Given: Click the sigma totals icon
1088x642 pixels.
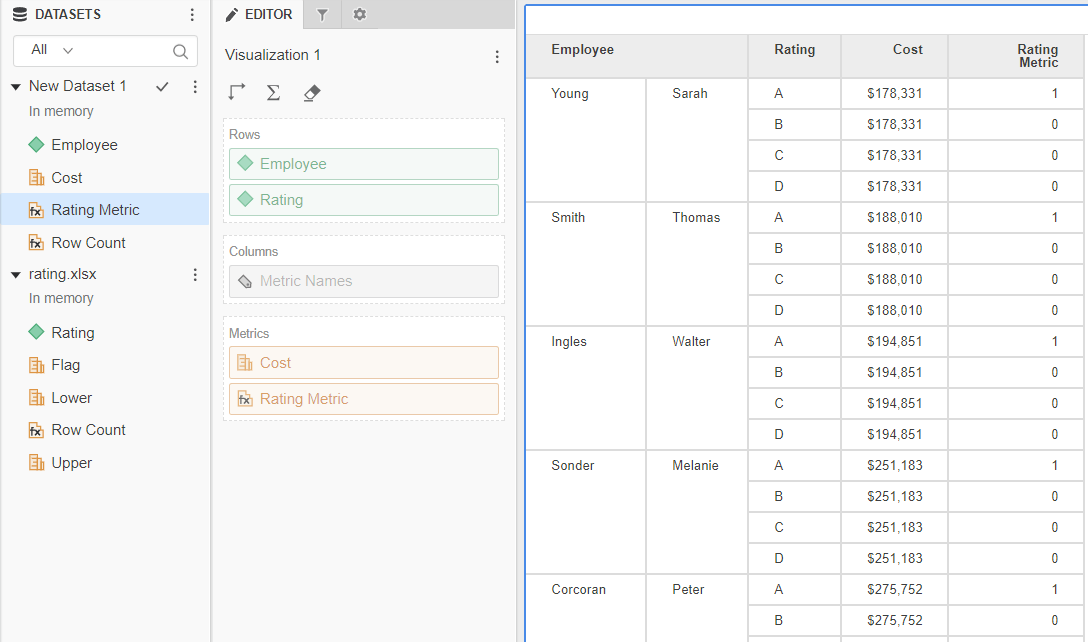Looking at the screenshot, I should point(273,93).
